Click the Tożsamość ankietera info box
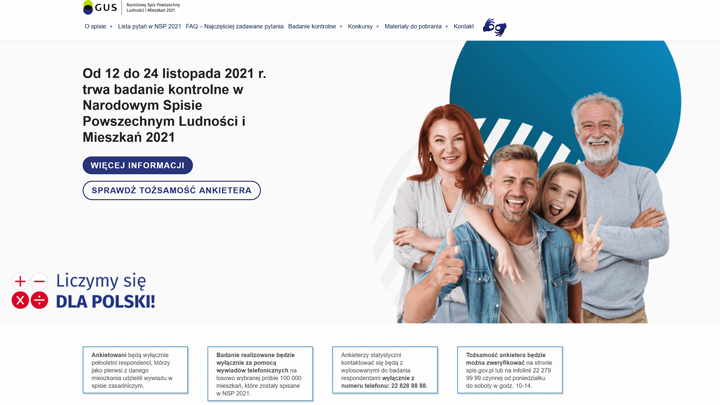Image resolution: width=720 pixels, height=405 pixels. pyautogui.click(x=510, y=370)
